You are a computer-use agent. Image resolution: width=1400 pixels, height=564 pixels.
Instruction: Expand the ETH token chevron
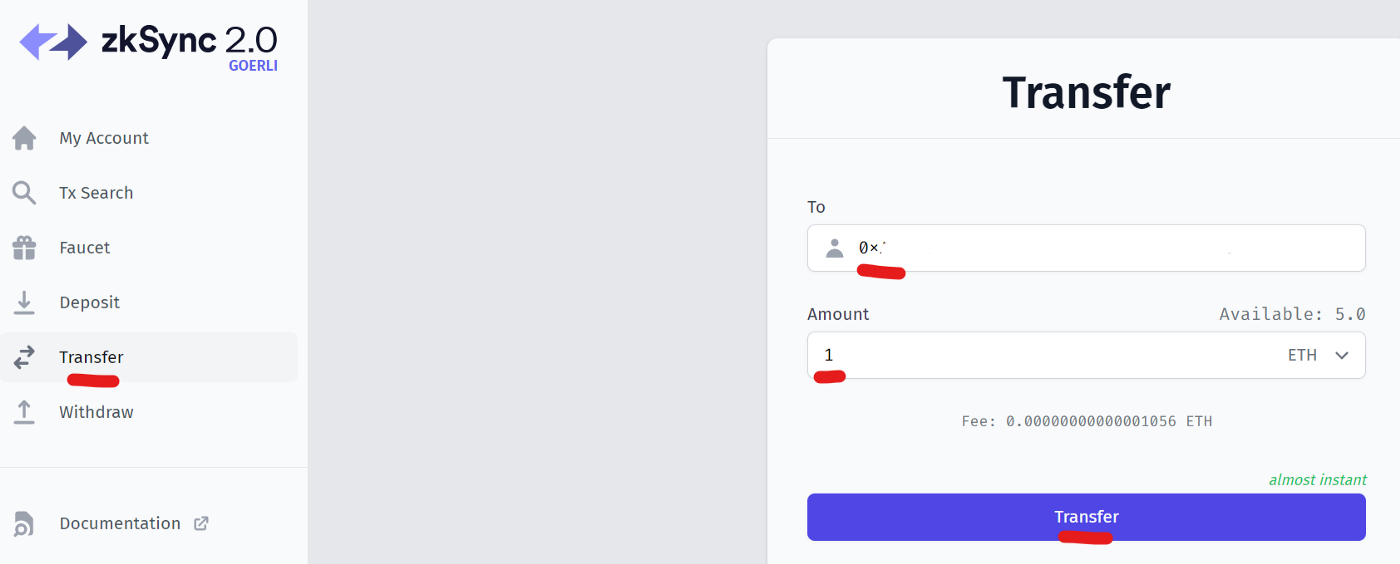(1342, 355)
